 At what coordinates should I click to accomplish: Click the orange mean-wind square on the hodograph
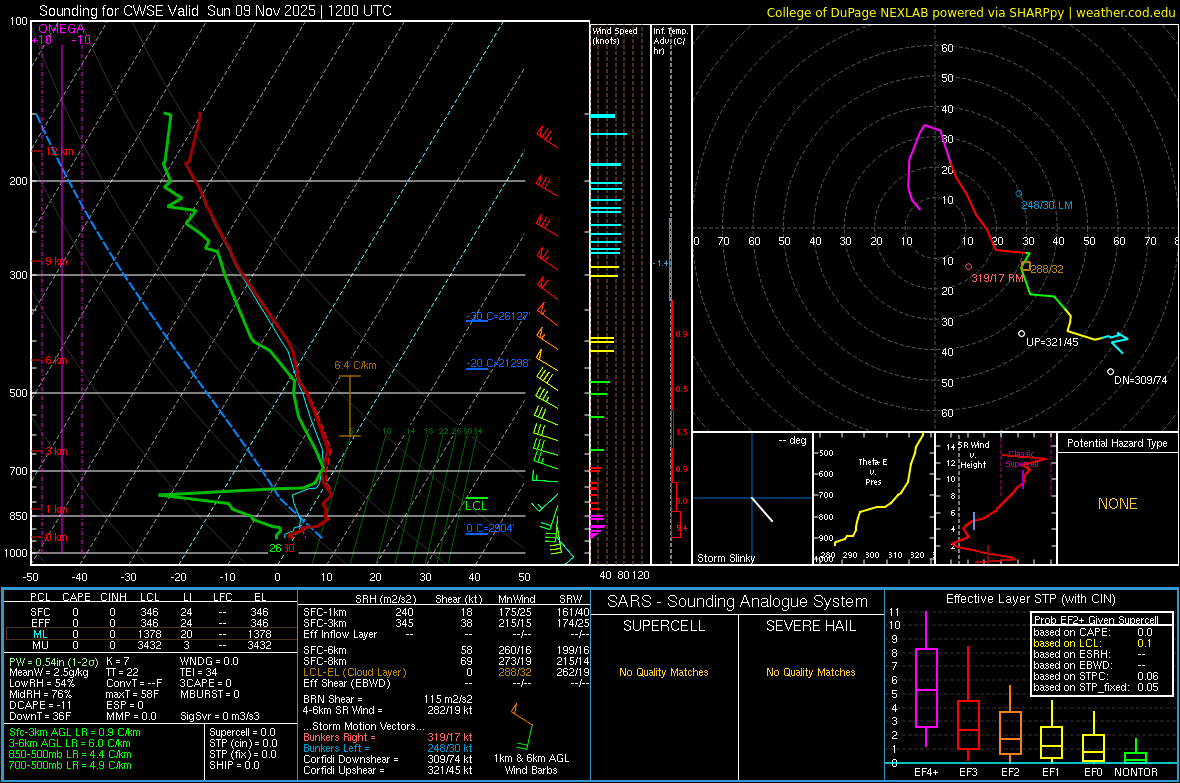1026,266
